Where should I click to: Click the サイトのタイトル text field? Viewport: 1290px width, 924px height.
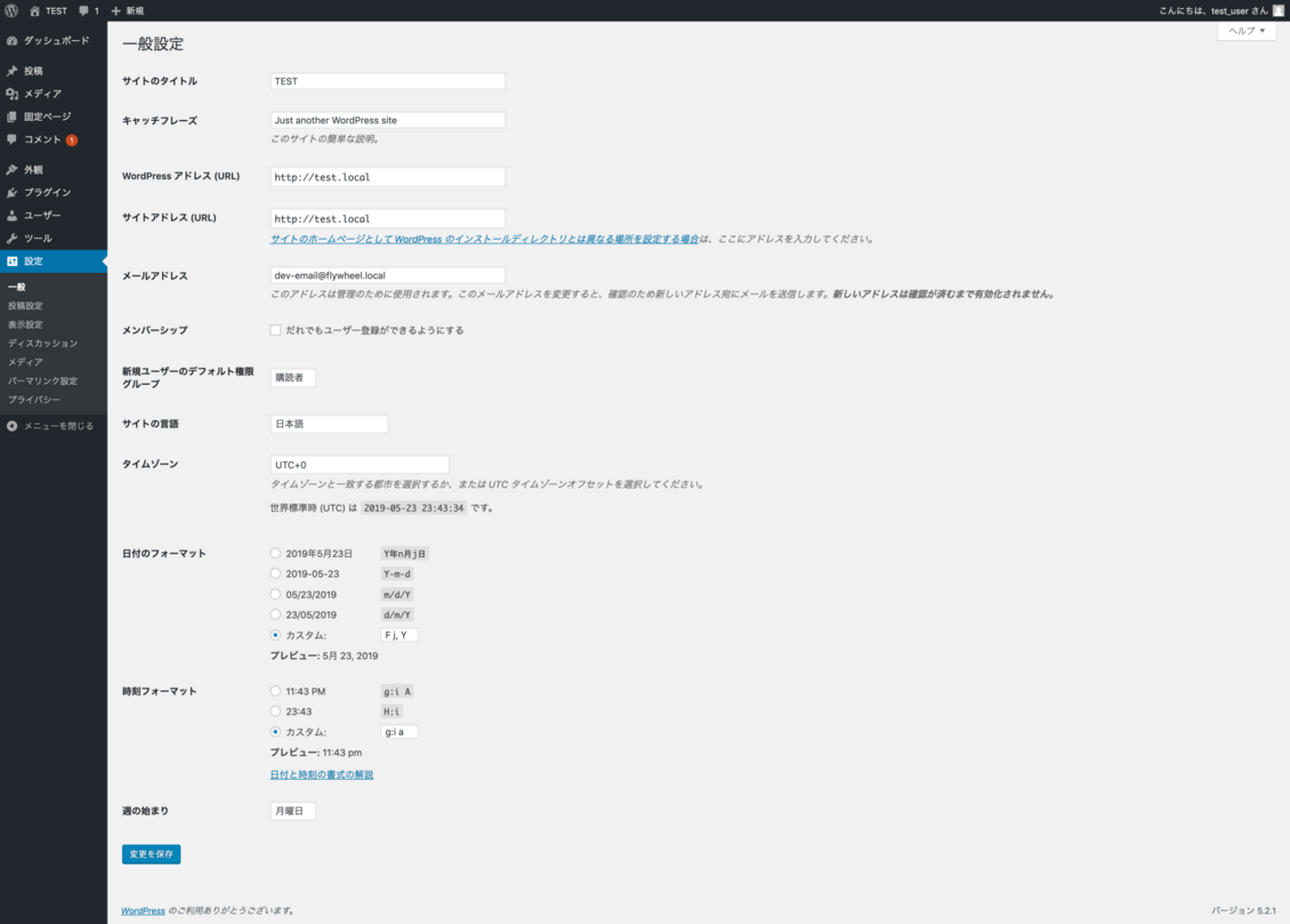[x=388, y=81]
